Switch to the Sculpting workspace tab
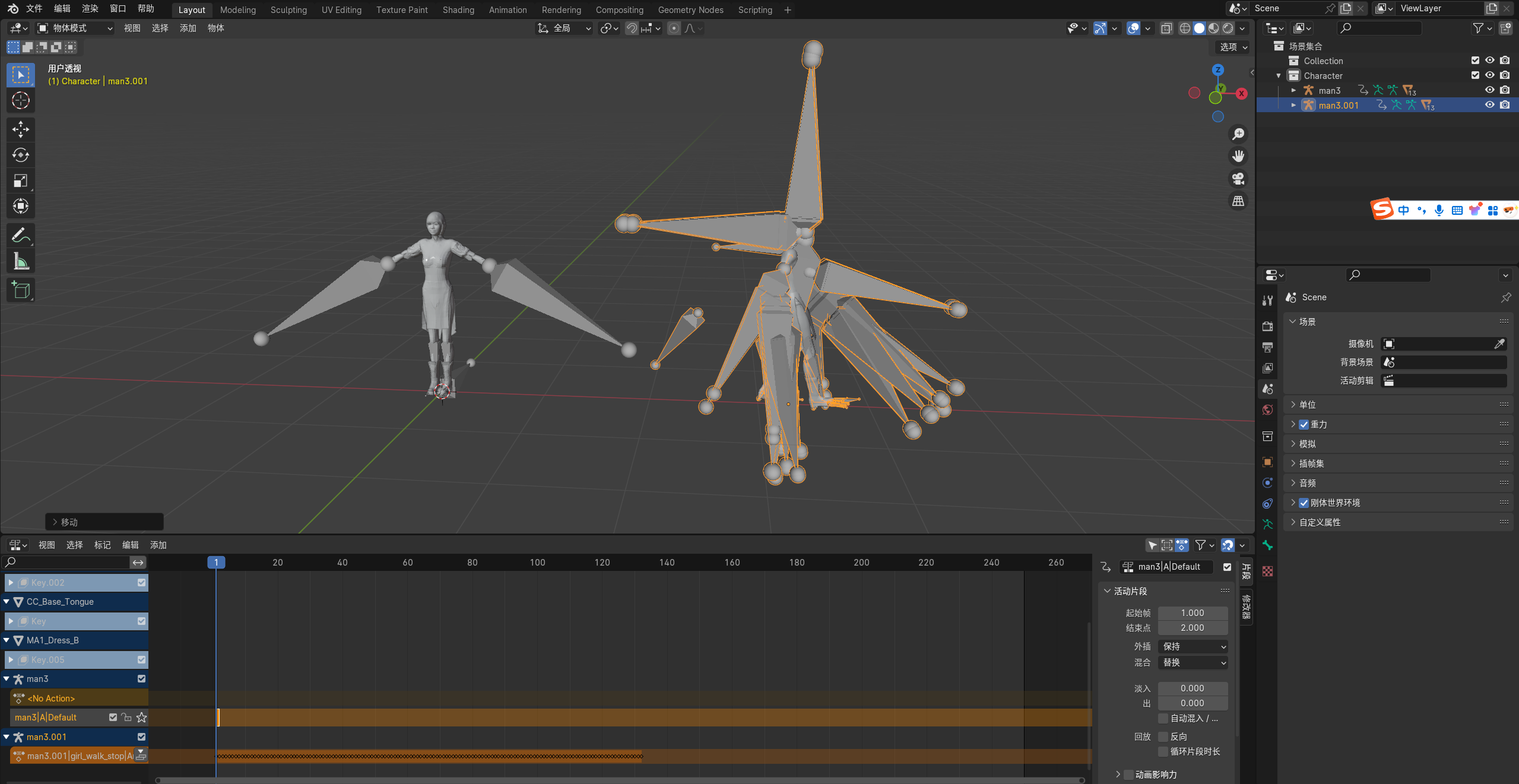Image resolution: width=1519 pixels, height=784 pixels. tap(288, 9)
